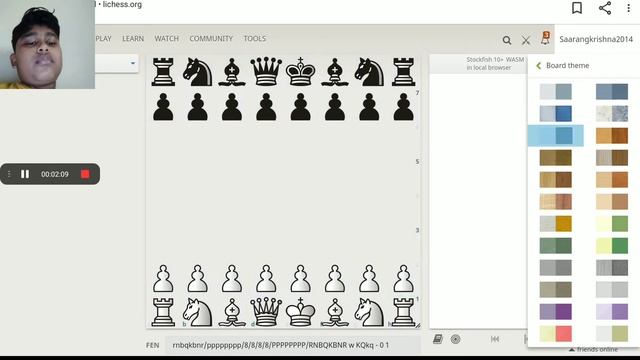
Task: Choose the olive taupe board theme
Action: 556,290
